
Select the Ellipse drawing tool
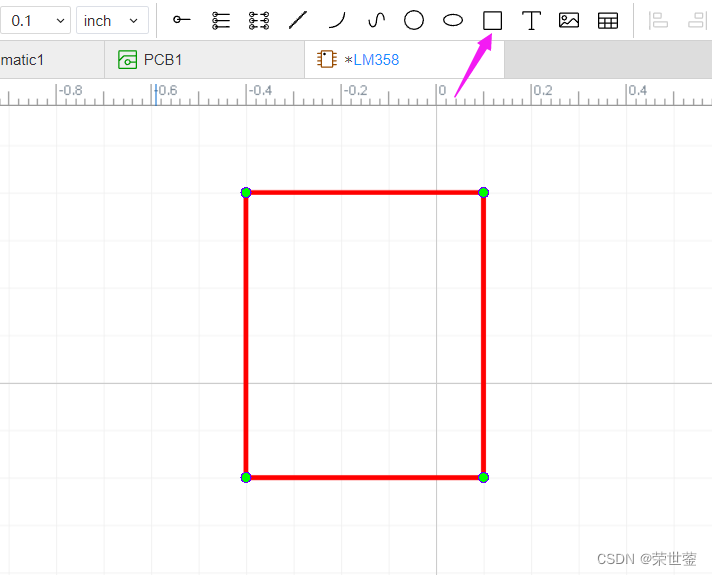click(453, 20)
